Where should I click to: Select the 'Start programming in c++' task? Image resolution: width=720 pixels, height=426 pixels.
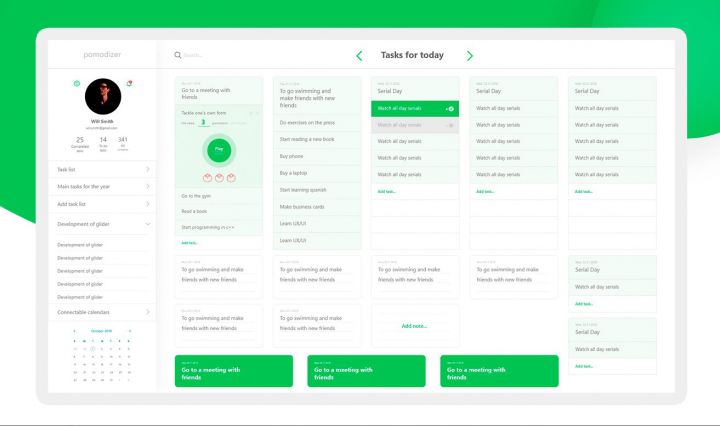(x=219, y=227)
